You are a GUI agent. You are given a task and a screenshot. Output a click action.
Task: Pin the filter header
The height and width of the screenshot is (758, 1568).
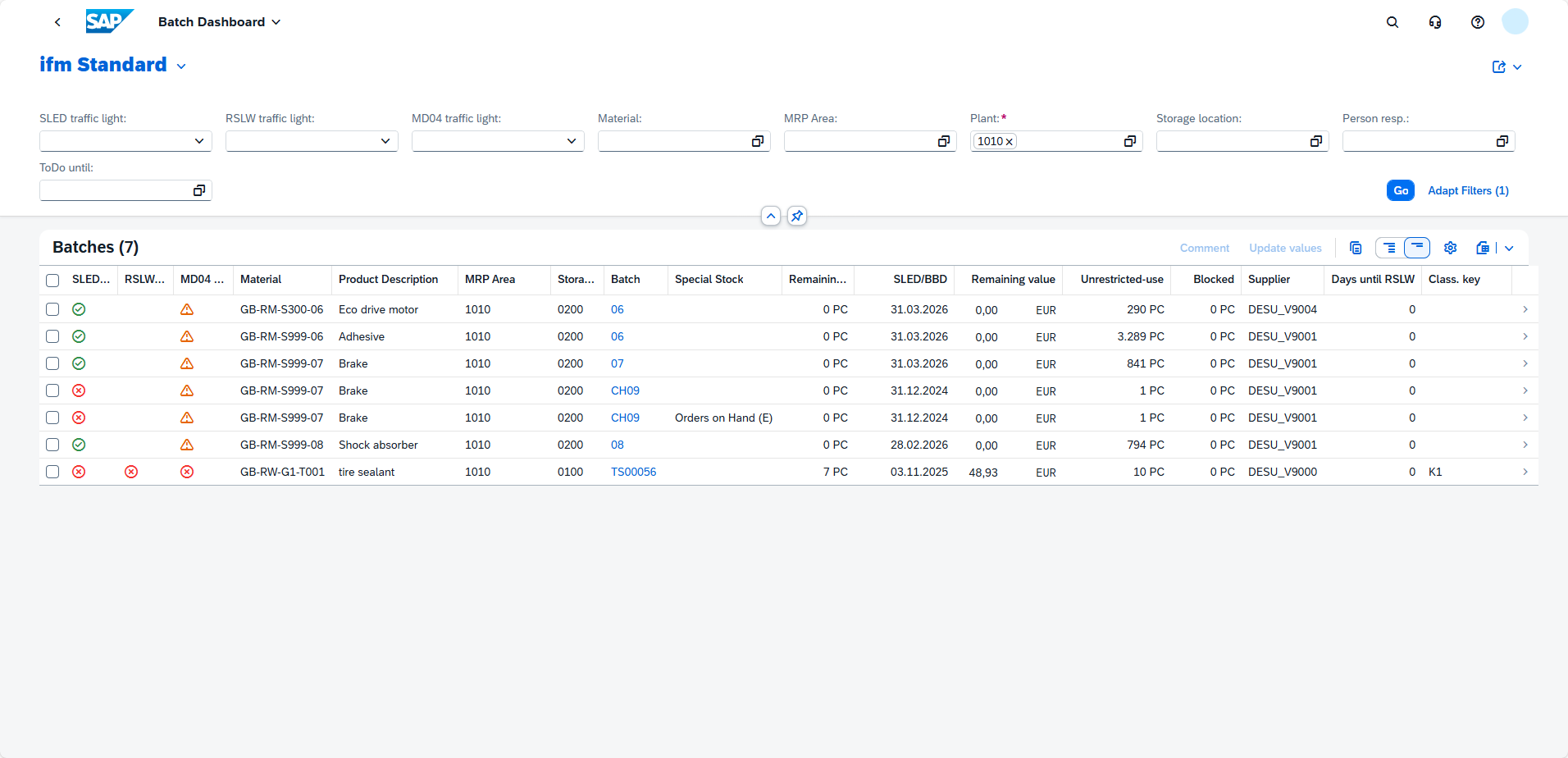click(797, 216)
